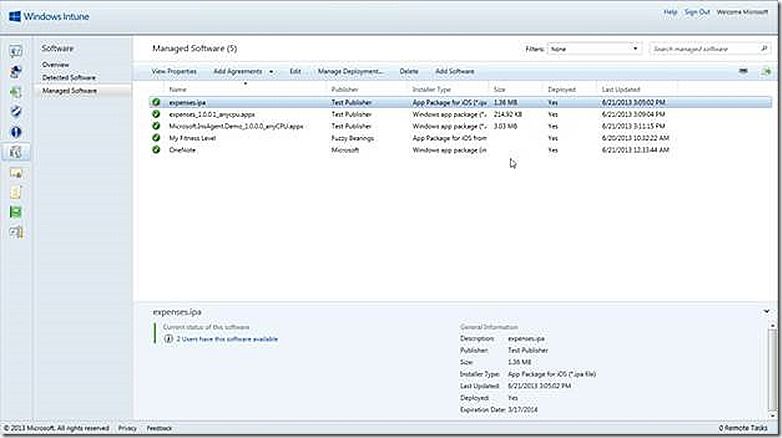The width and height of the screenshot is (782, 438).
Task: Open Detected Software in the side menu
Action: point(69,78)
